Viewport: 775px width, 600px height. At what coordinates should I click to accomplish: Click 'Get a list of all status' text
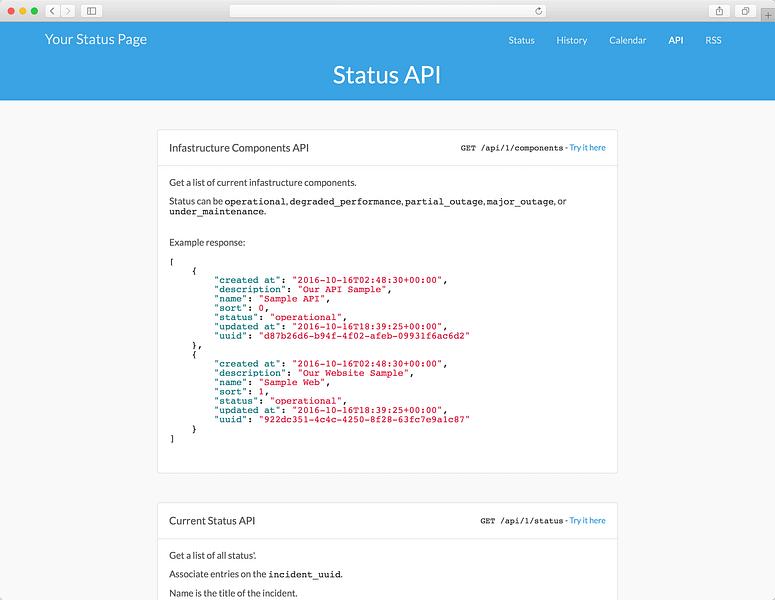[x=213, y=556]
